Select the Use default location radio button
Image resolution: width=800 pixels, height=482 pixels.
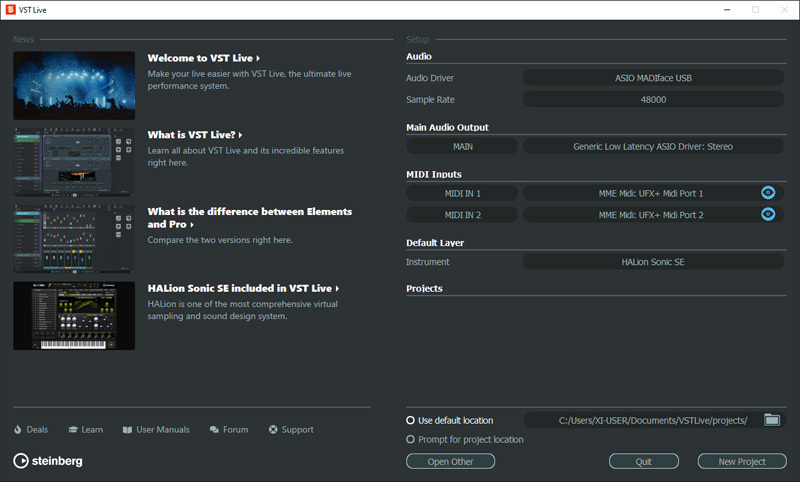411,421
